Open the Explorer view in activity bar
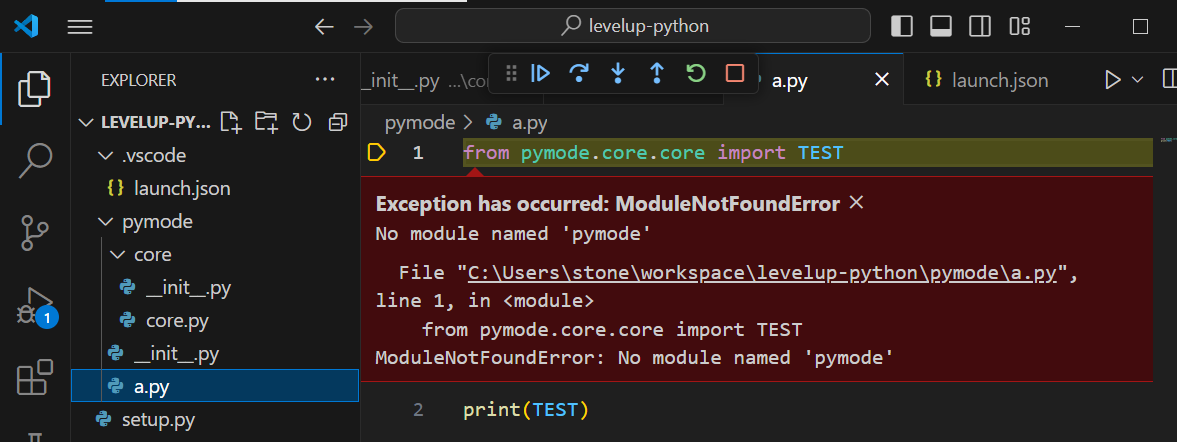Image resolution: width=1177 pixels, height=442 pixels. tap(35, 89)
